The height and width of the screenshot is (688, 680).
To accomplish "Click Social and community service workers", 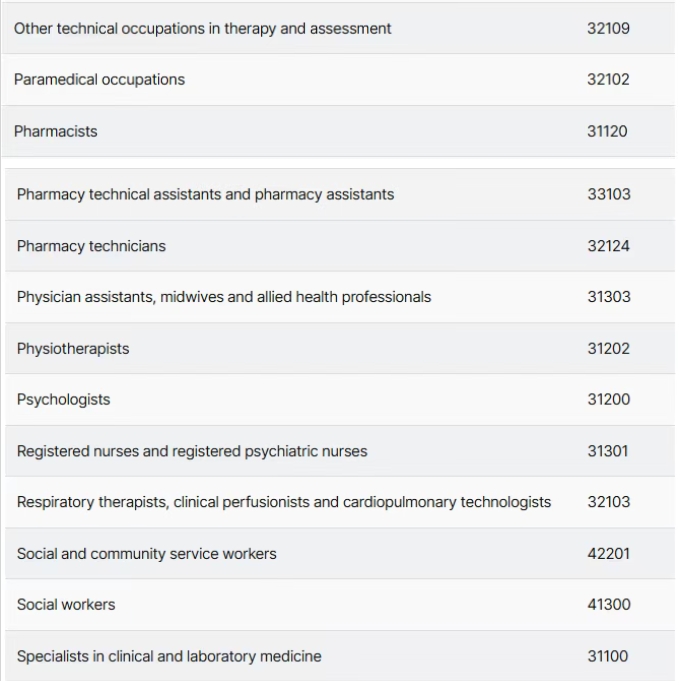I will [147, 554].
